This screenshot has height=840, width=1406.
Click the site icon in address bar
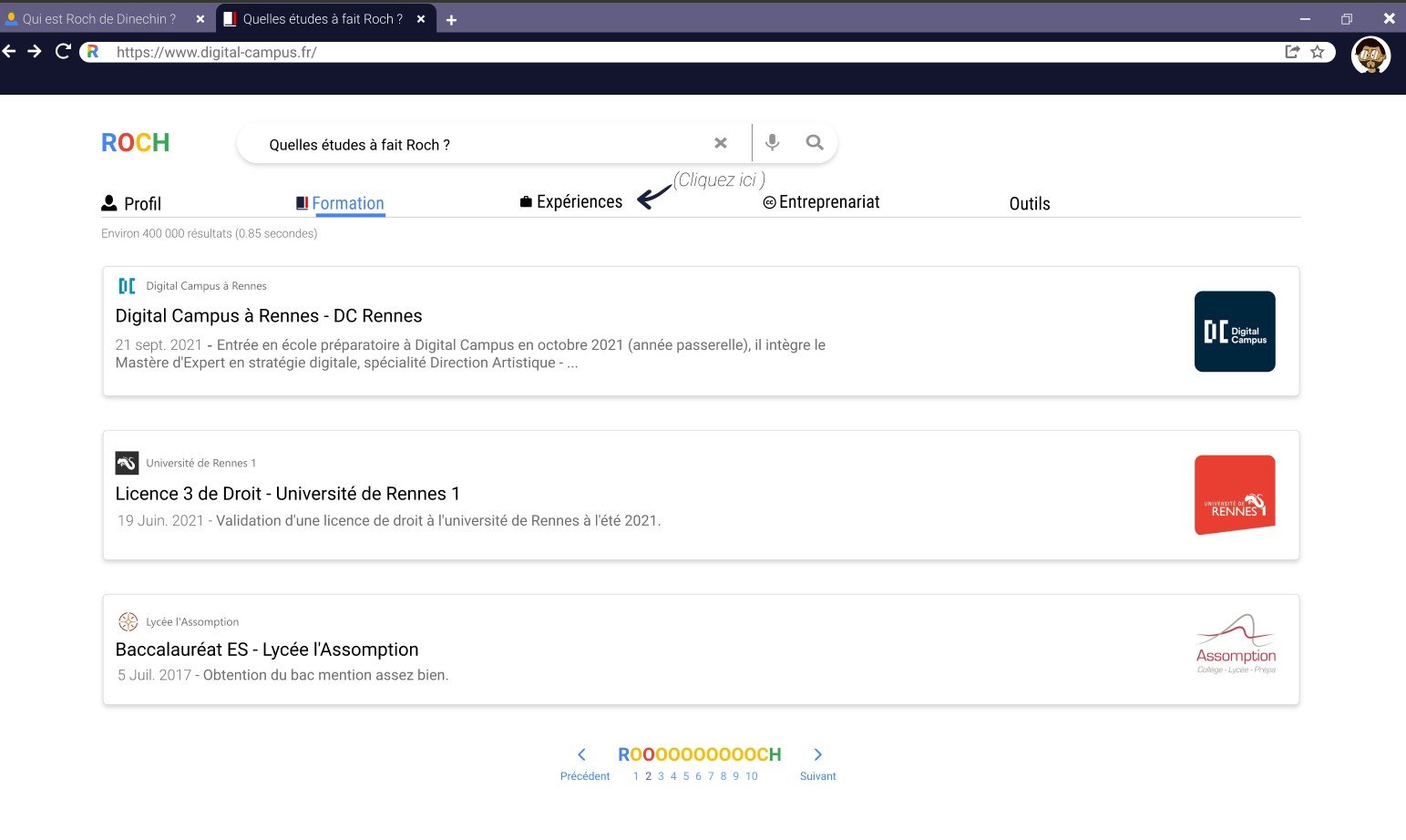click(92, 52)
